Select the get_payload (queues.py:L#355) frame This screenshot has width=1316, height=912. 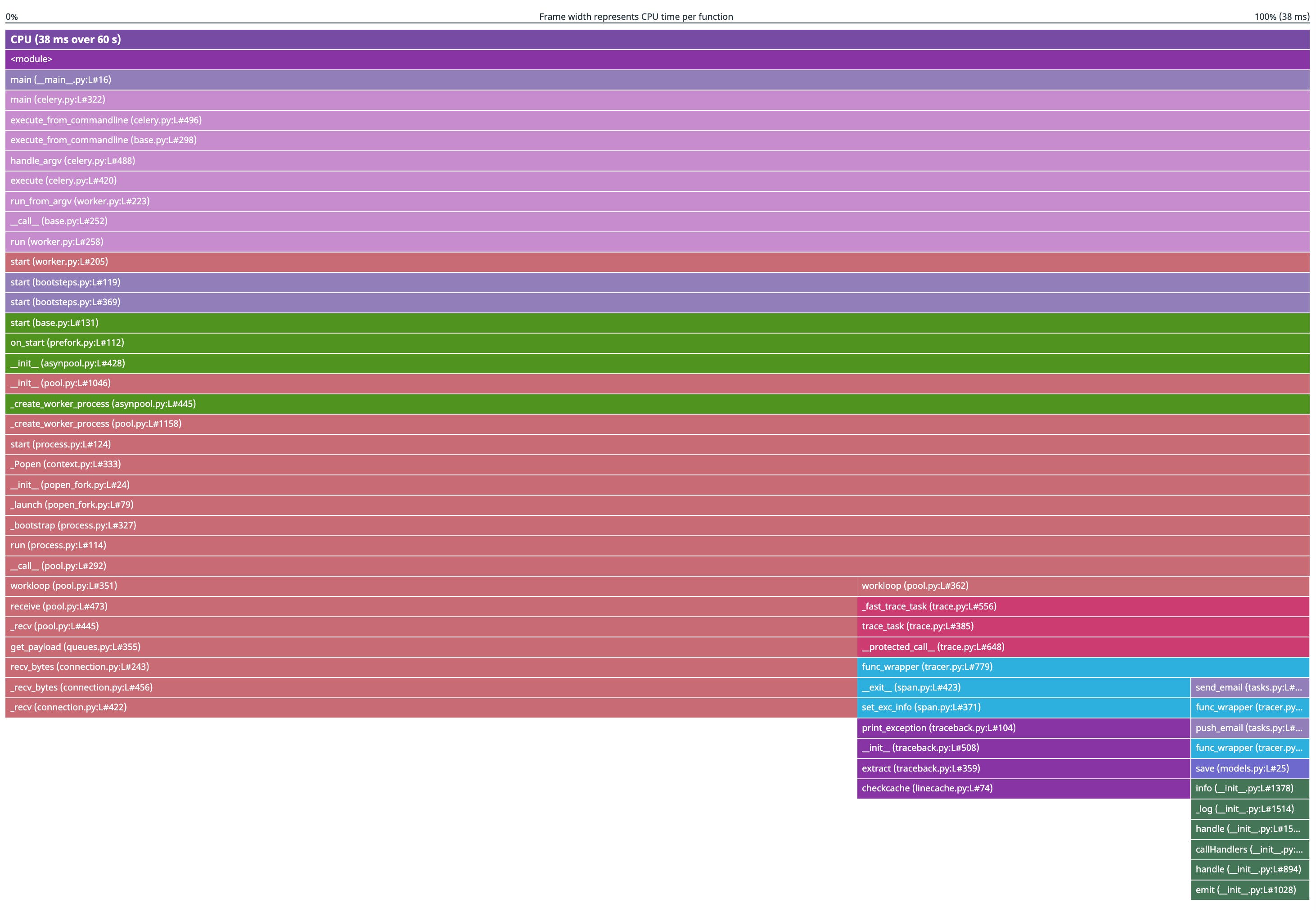coord(431,647)
